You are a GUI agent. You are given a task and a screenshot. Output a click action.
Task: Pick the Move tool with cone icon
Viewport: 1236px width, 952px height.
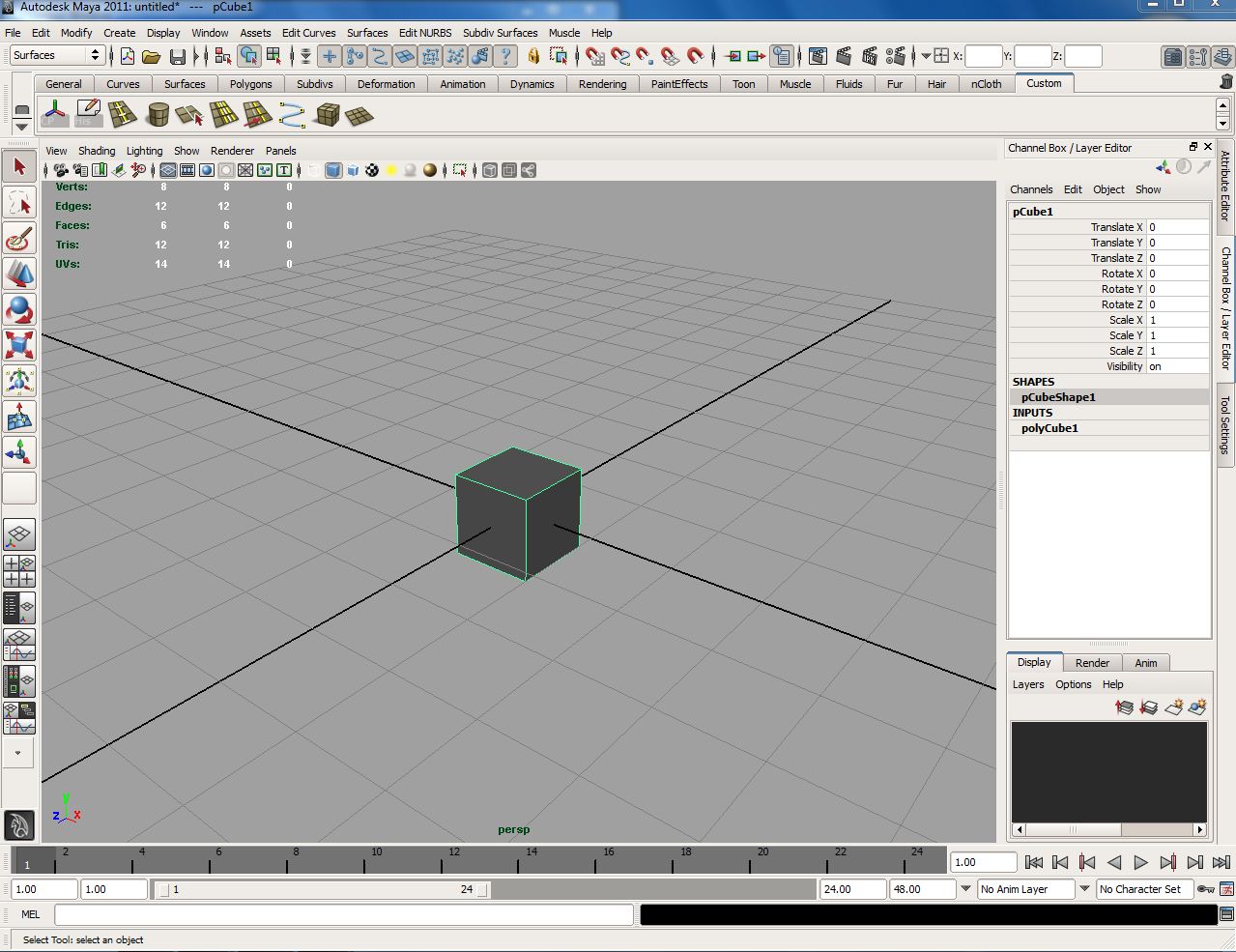click(19, 274)
